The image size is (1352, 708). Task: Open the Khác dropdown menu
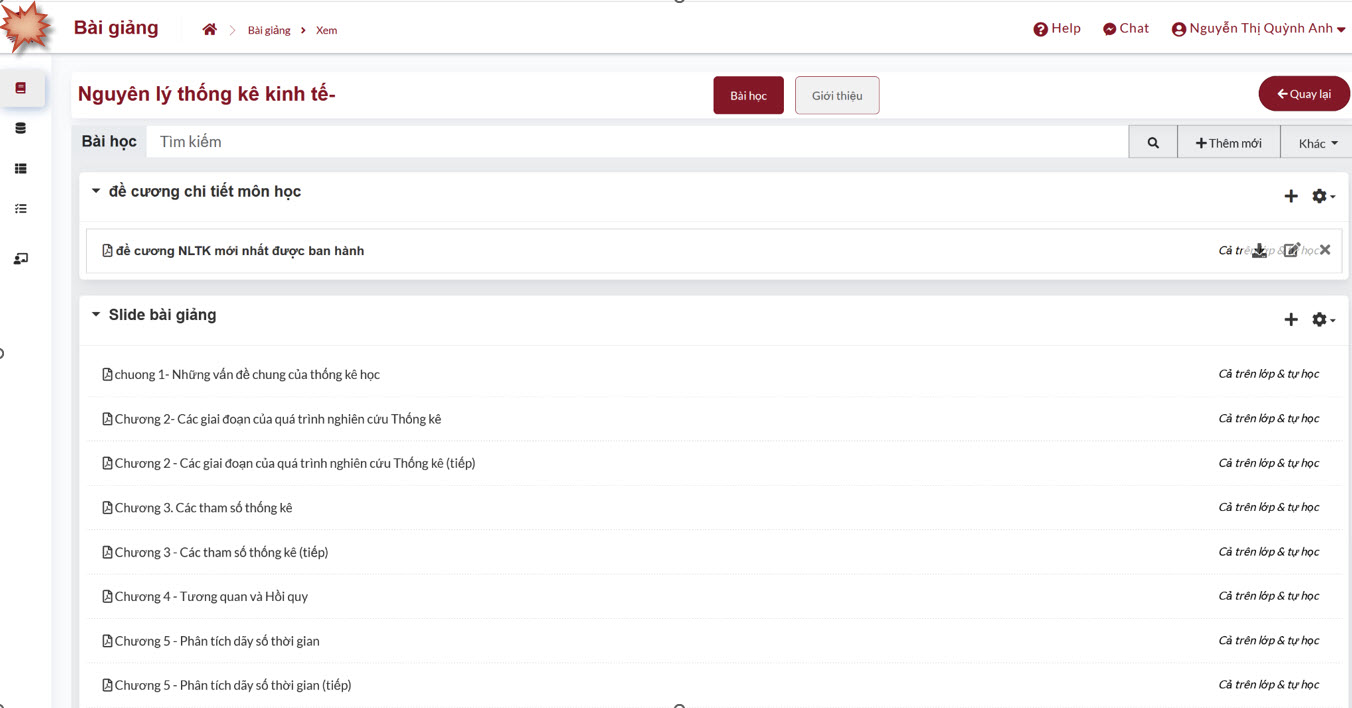1317,143
